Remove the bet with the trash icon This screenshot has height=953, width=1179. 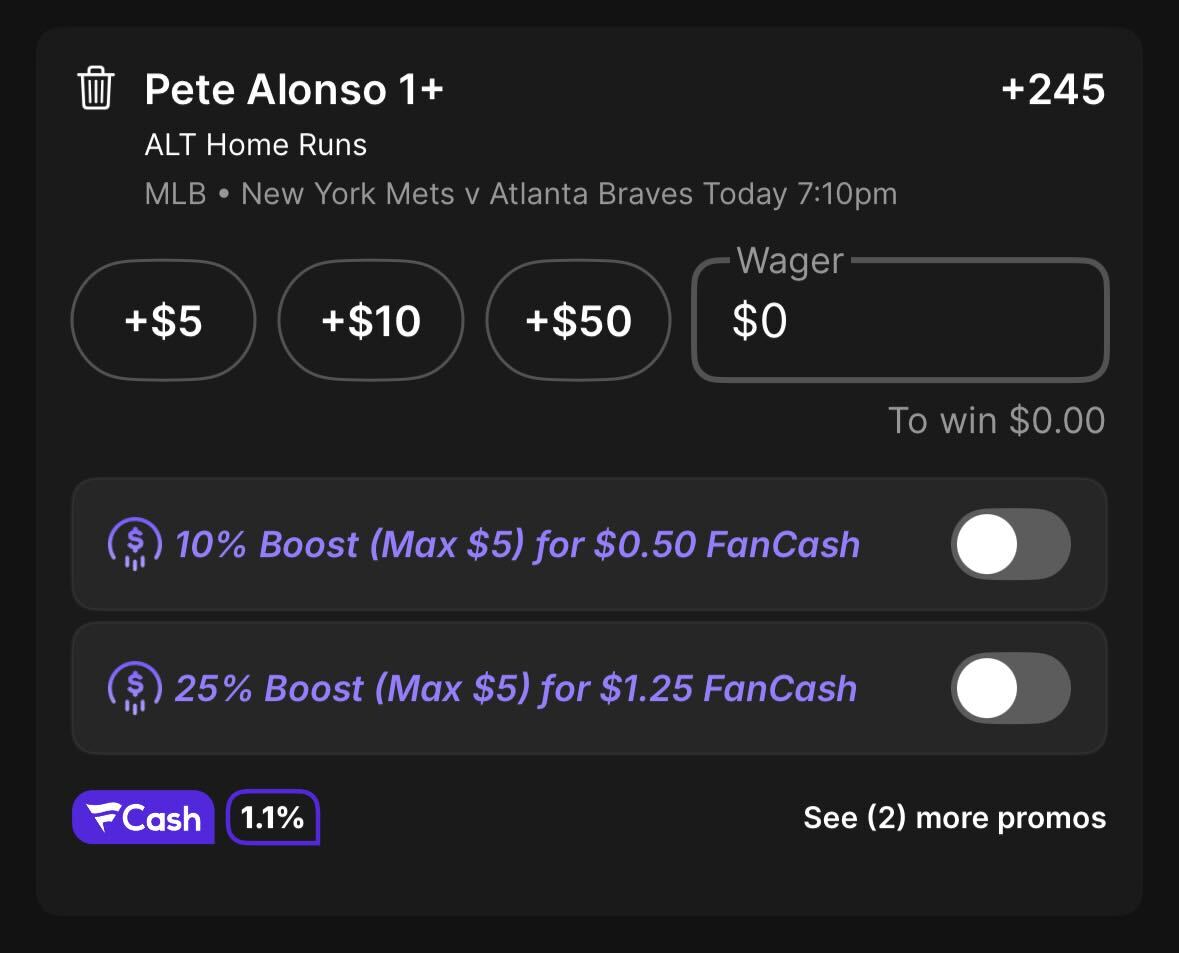coord(95,88)
